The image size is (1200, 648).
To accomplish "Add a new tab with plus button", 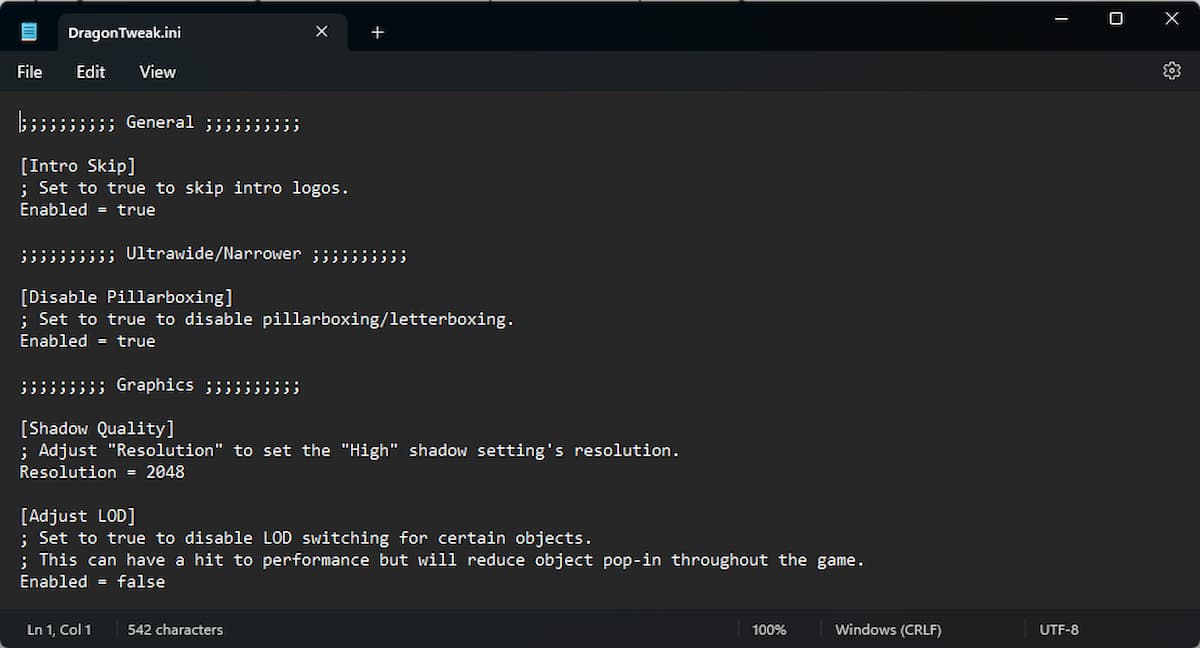I will tap(377, 32).
